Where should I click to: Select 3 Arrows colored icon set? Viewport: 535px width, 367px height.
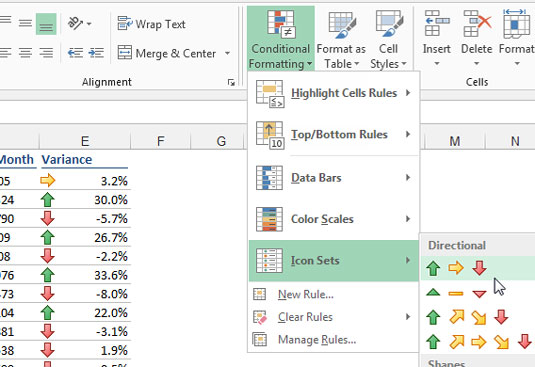pyautogui.click(x=456, y=268)
